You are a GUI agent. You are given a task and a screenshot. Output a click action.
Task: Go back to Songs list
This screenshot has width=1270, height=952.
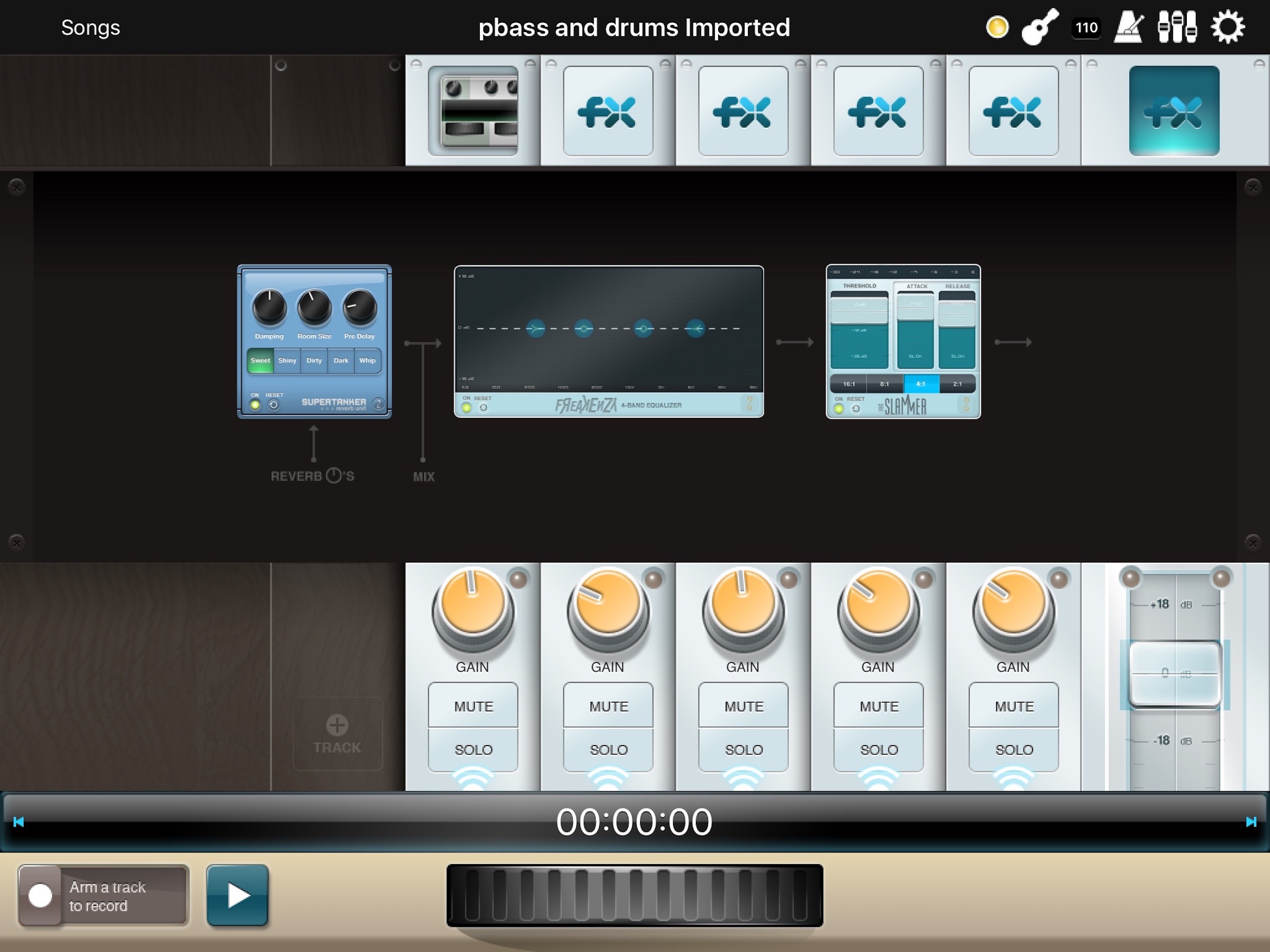91,27
